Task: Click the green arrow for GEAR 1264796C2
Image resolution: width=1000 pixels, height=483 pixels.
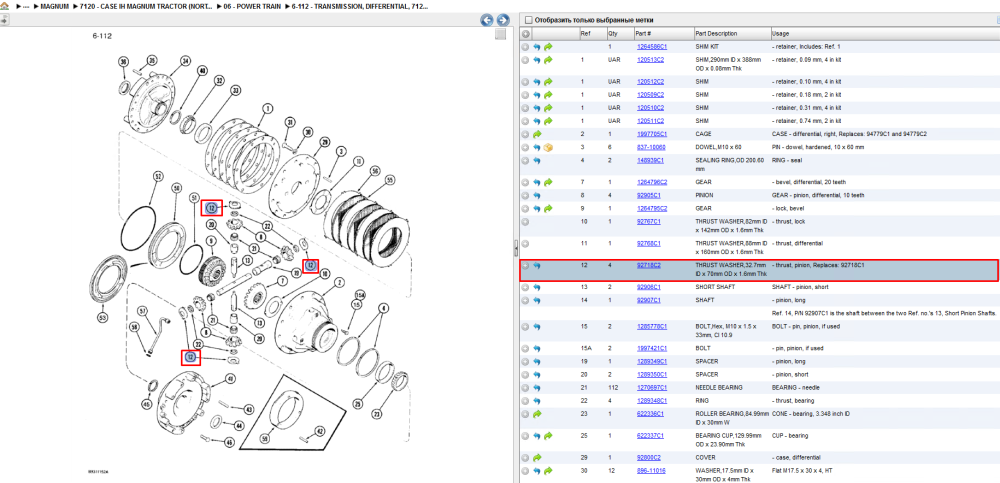Action: (x=548, y=182)
